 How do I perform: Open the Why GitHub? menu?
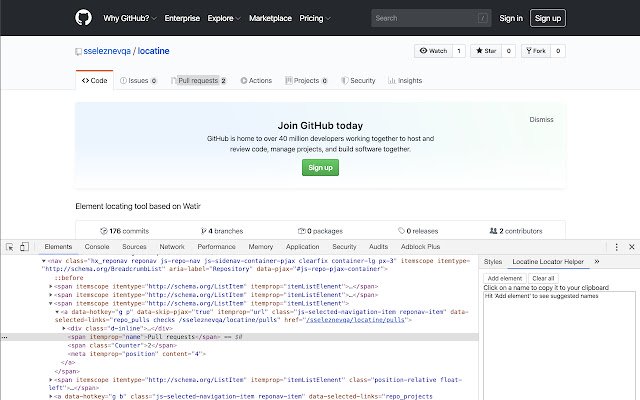coord(130,18)
